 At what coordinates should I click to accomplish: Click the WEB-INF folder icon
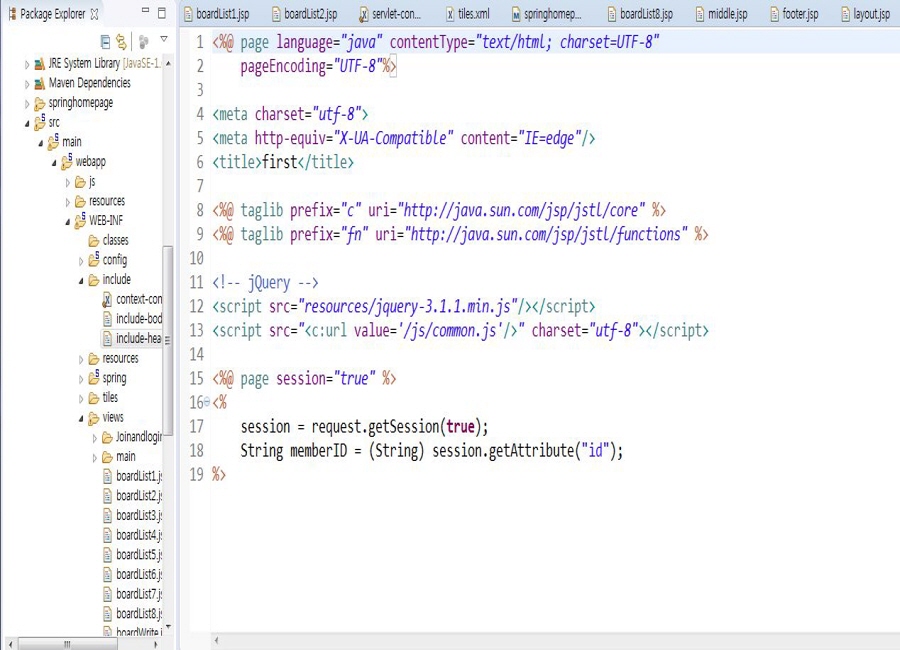click(80, 220)
